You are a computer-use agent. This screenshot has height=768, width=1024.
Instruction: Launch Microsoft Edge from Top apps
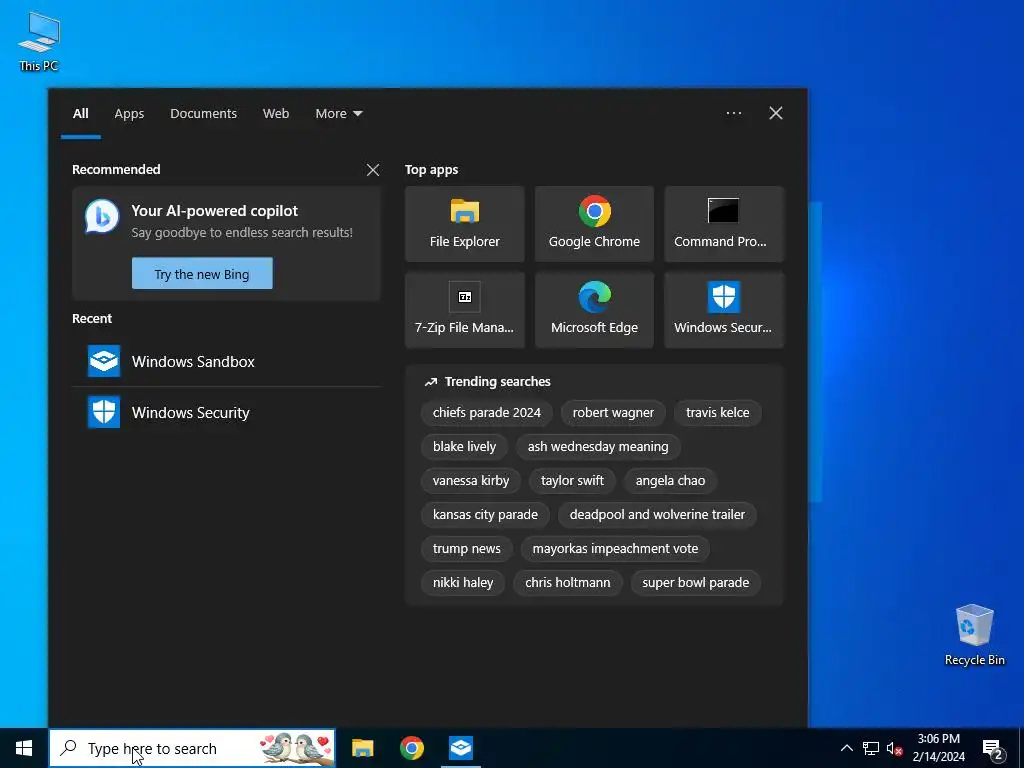[x=594, y=310]
